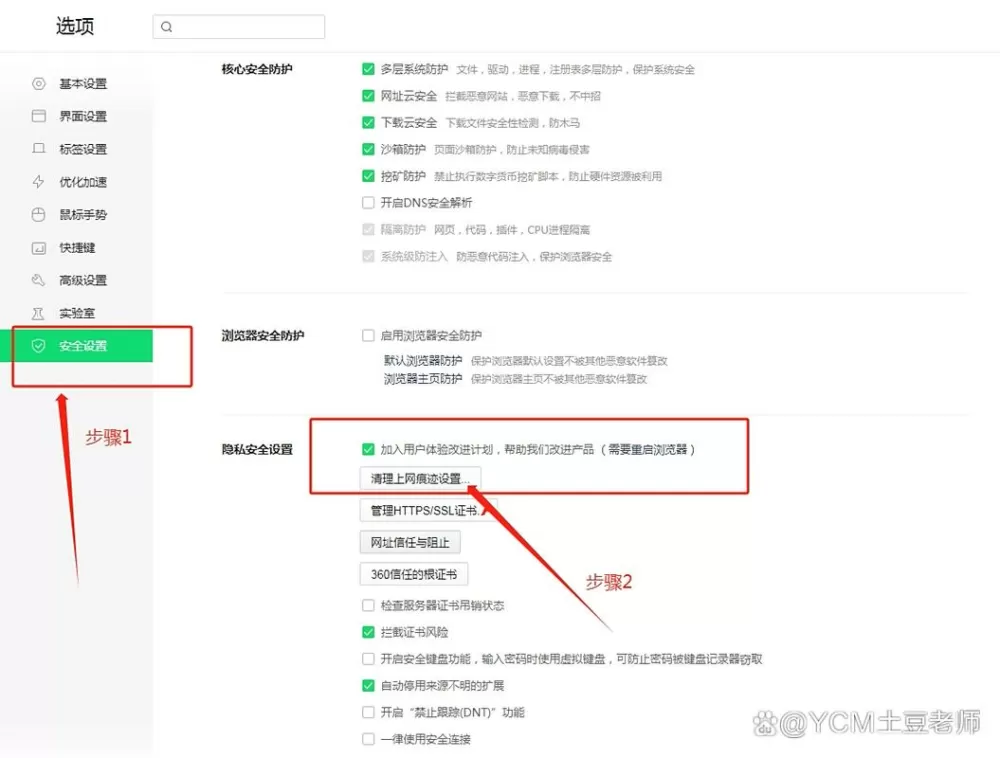Click the 鼠标手势 mouse icon
The height and width of the screenshot is (758, 1000).
[x=39, y=214]
